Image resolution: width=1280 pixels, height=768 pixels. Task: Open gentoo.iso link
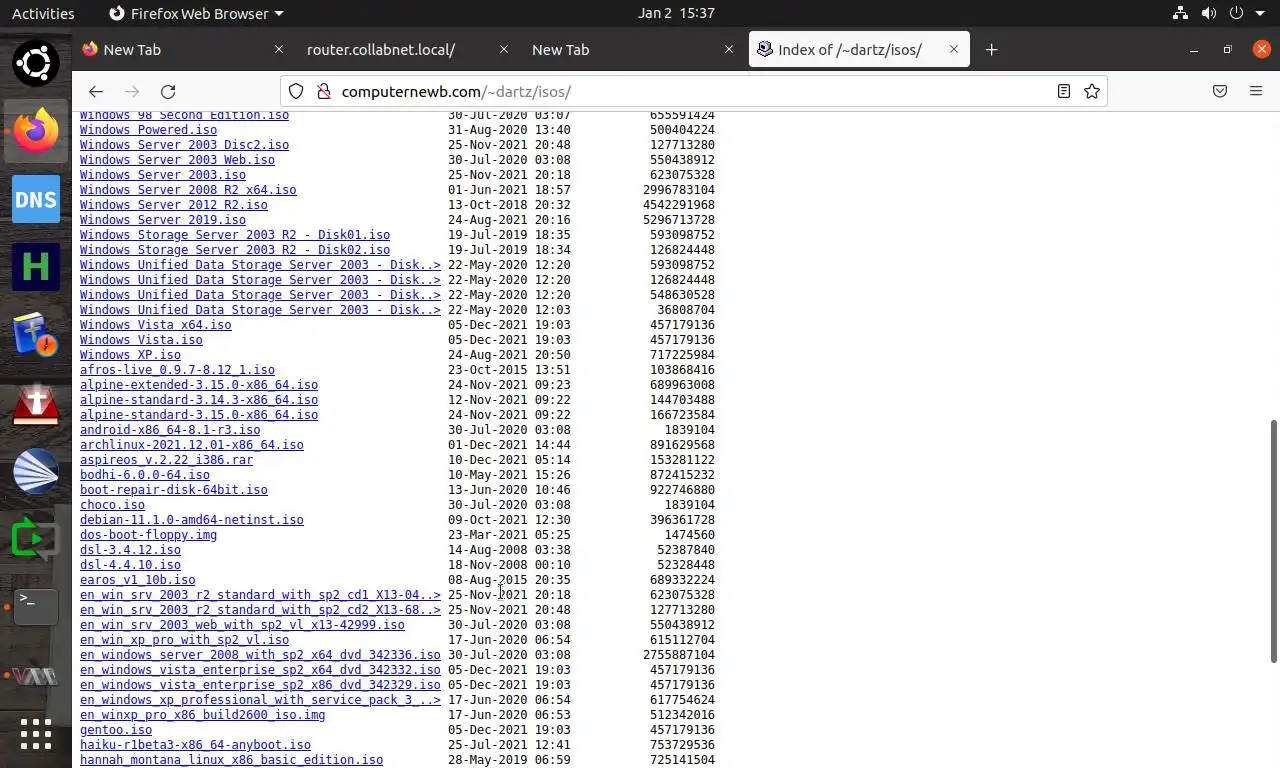coord(116,730)
